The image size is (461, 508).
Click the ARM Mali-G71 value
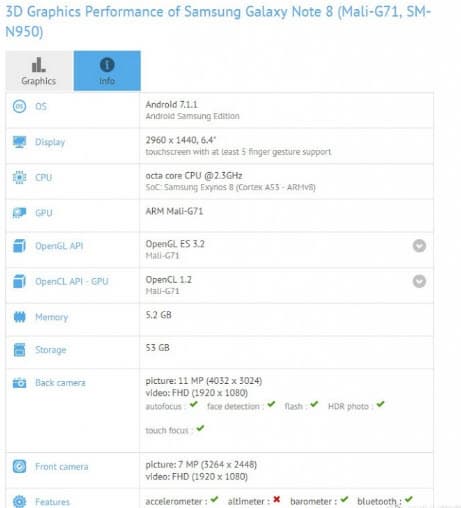(174, 211)
